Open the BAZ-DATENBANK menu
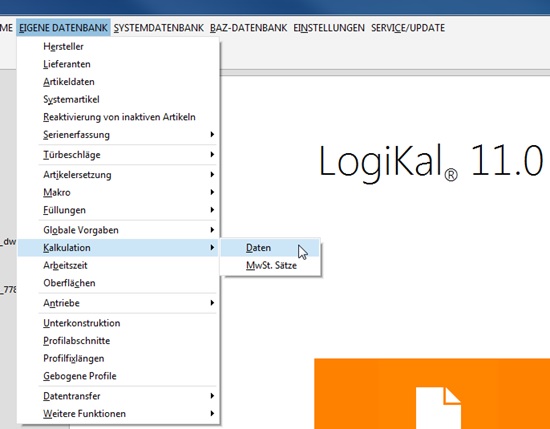550x429 pixels. 248,28
